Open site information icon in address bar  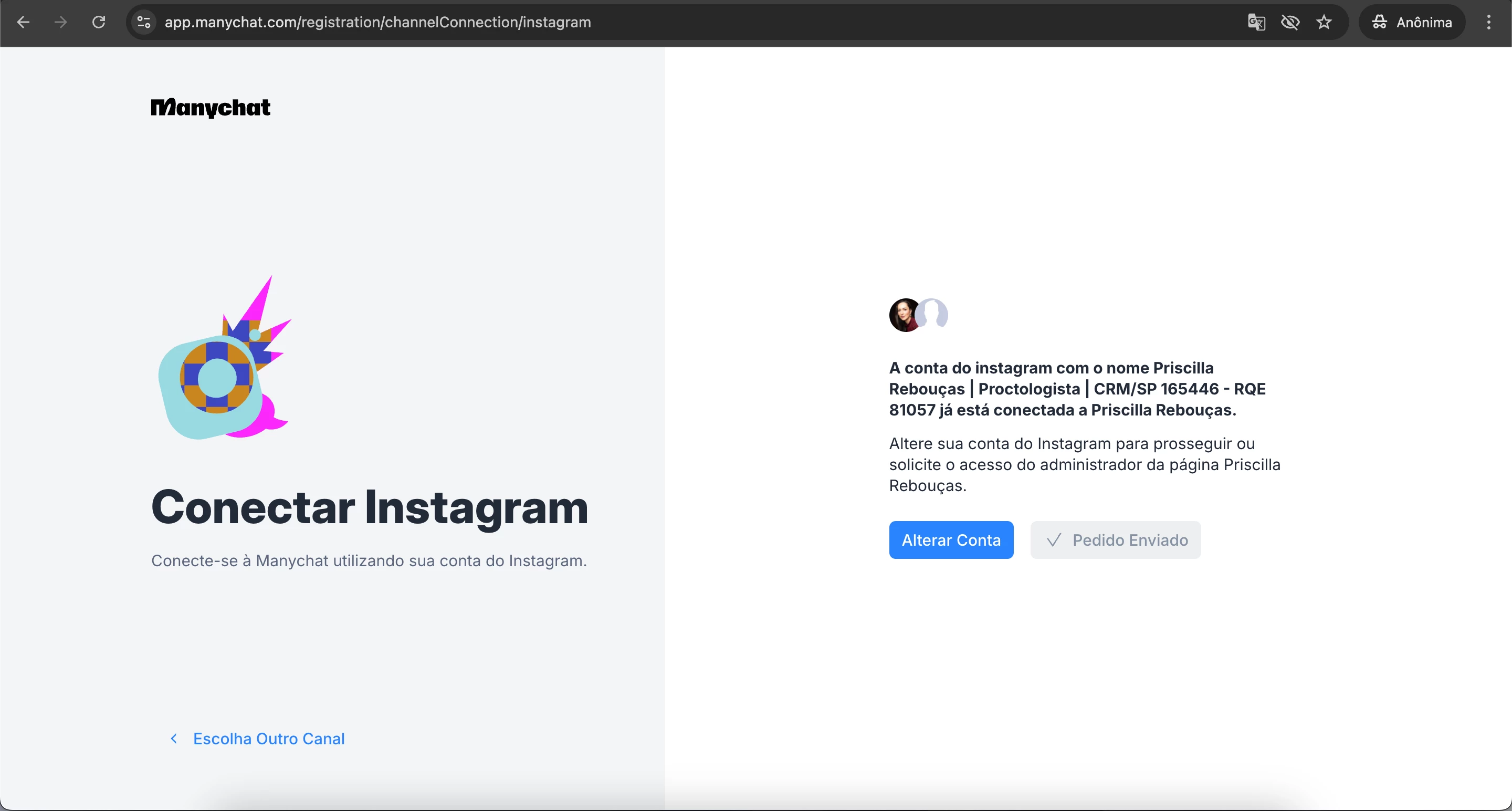(144, 22)
